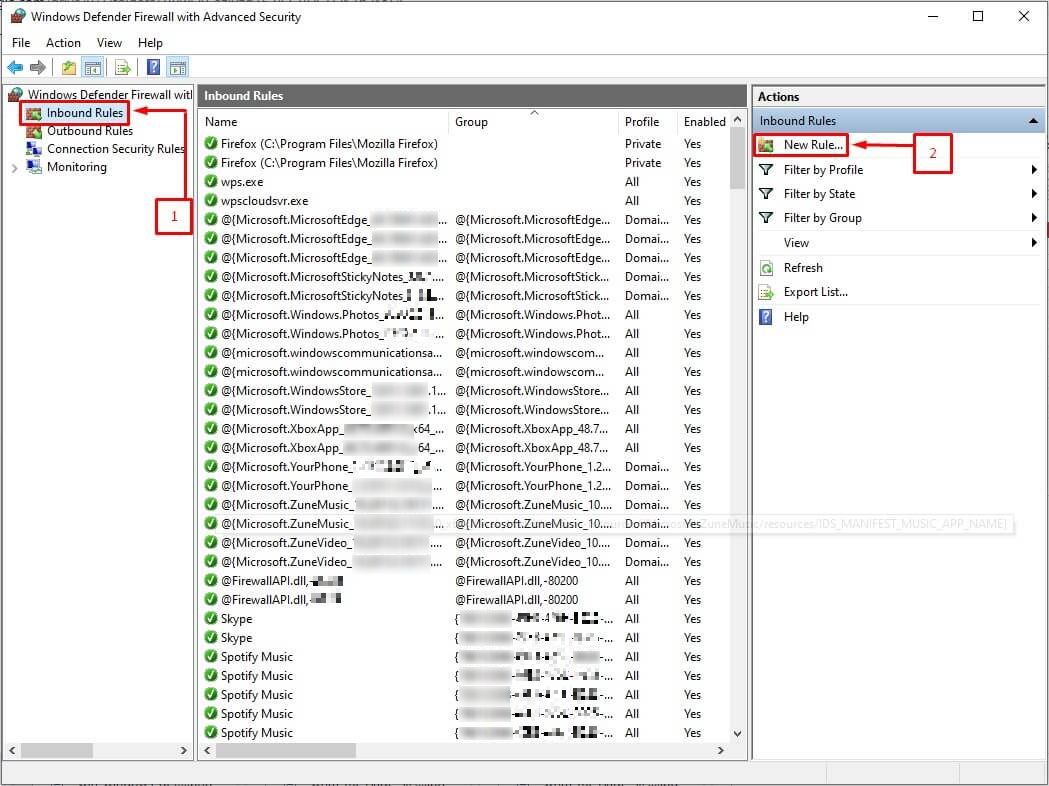Click the New Rule icon in Actions
Image resolution: width=1049 pixels, height=786 pixels.
pyautogui.click(x=766, y=145)
